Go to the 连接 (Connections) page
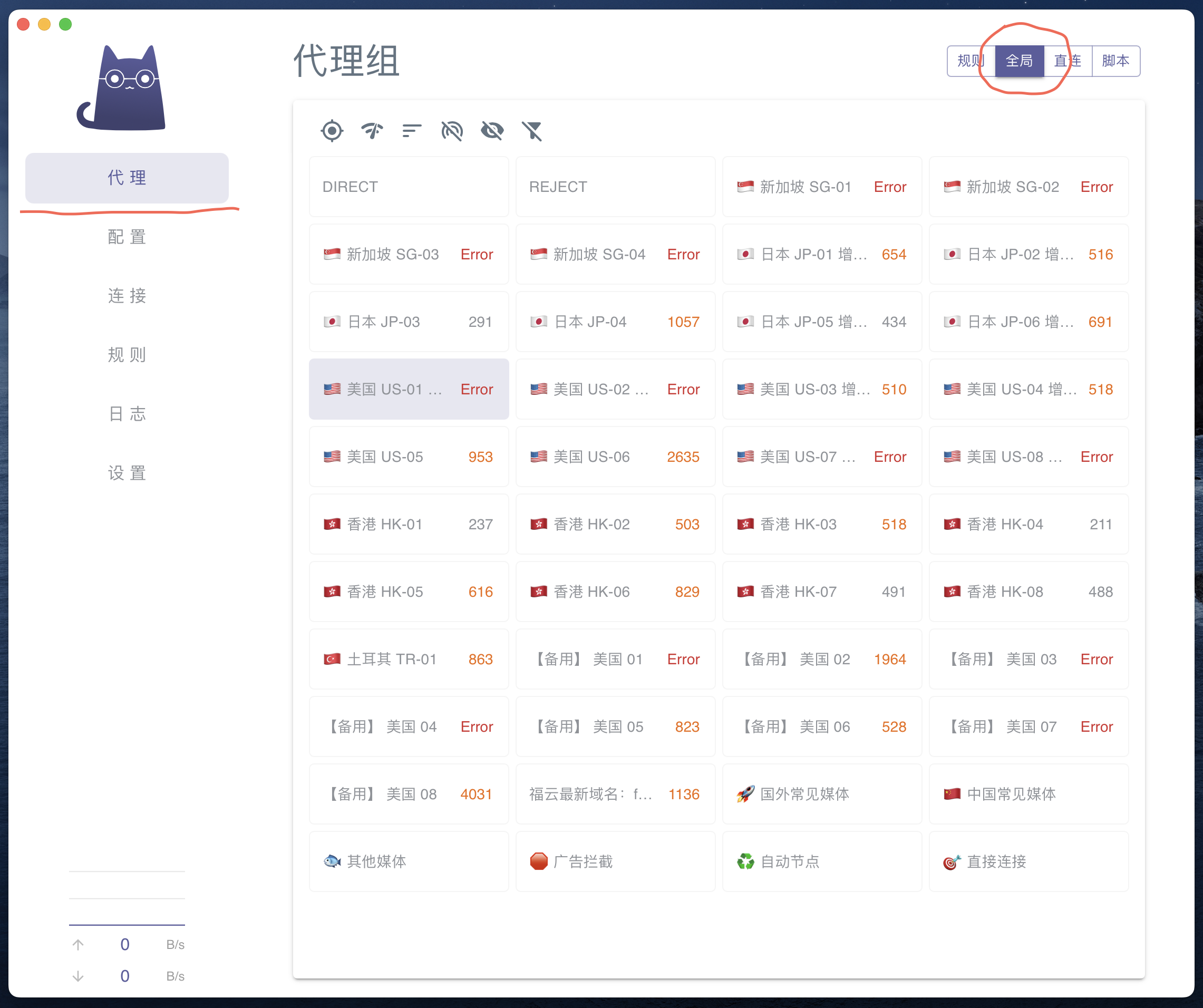The width and height of the screenshot is (1203, 1008). click(127, 296)
